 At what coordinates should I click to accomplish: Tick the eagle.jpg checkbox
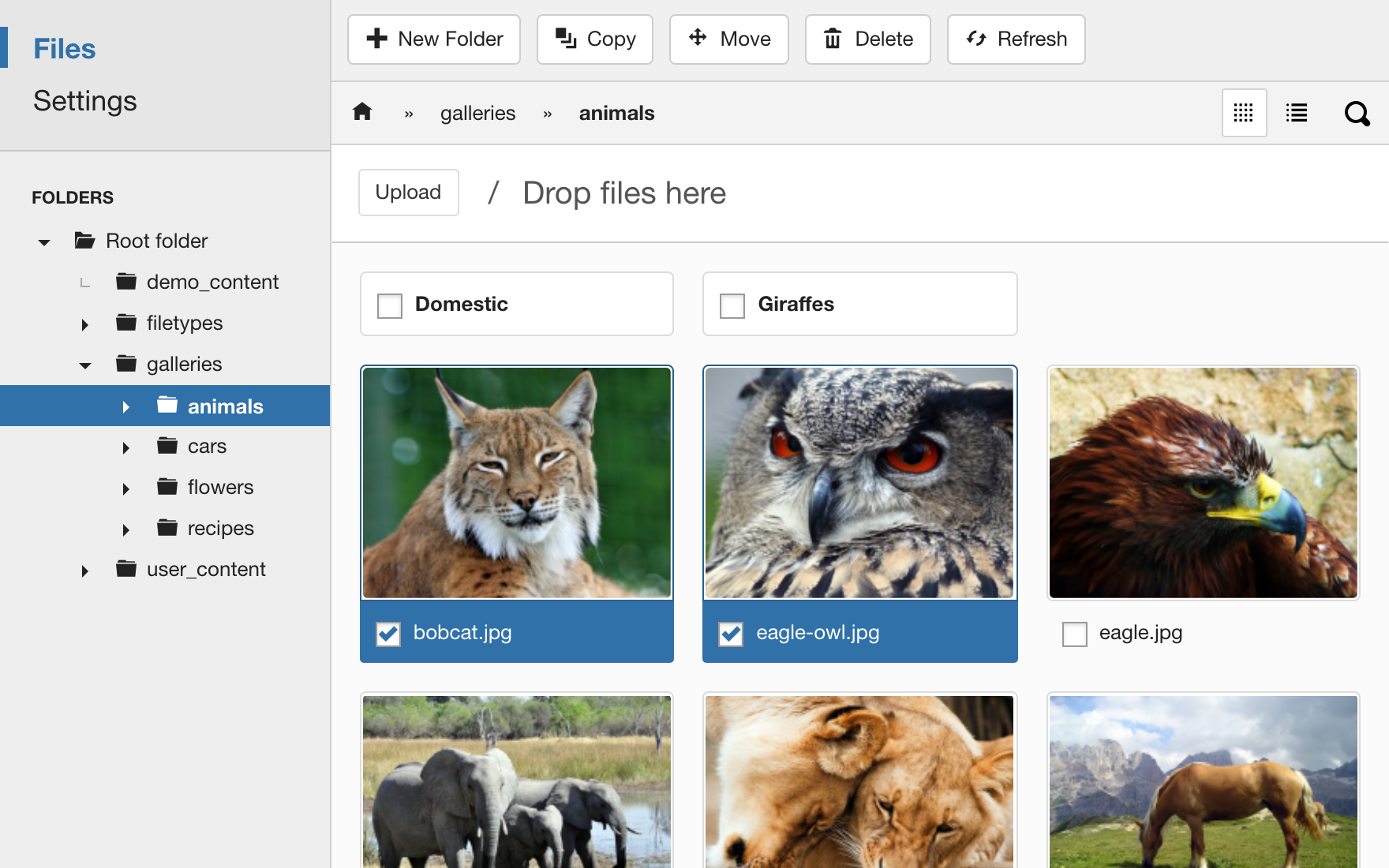(x=1074, y=634)
